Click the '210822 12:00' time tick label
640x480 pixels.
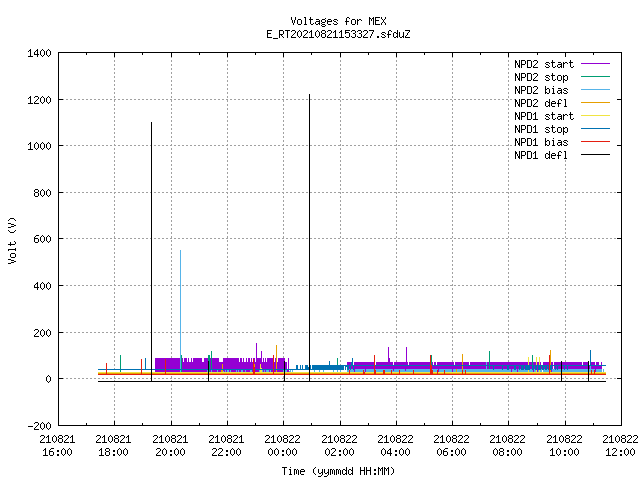620,446
